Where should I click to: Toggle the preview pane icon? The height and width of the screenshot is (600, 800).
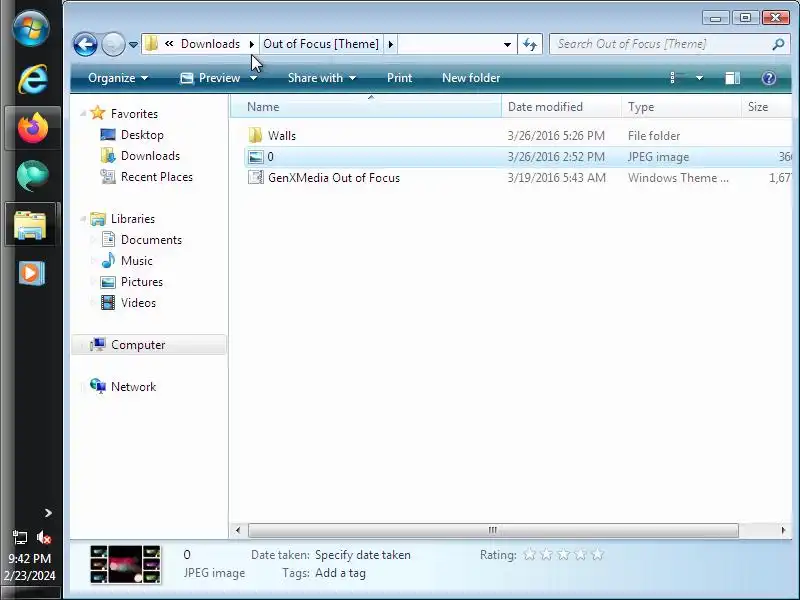(x=733, y=78)
